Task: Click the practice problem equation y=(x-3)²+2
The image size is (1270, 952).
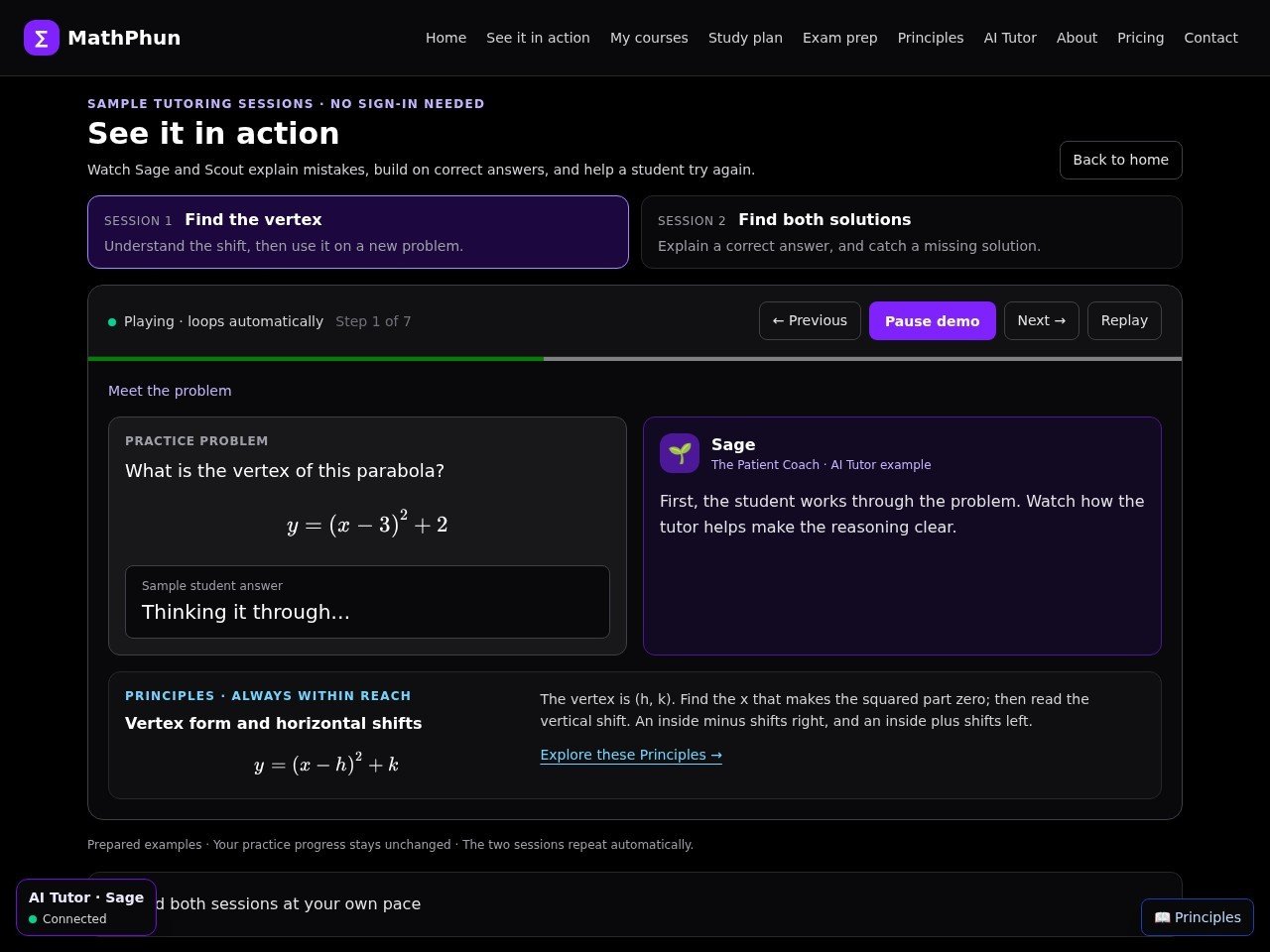Action: [367, 522]
